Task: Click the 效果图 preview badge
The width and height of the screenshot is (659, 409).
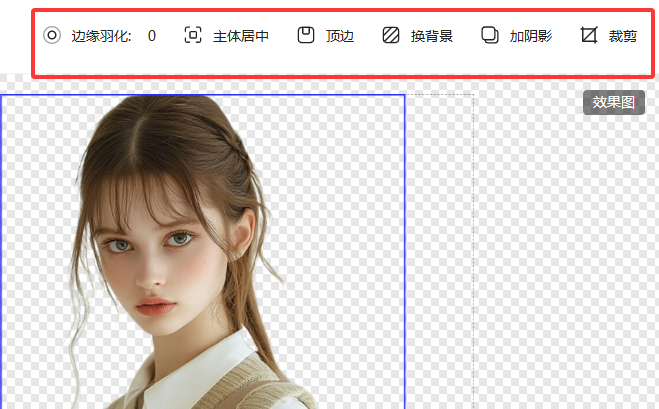Action: (613, 102)
